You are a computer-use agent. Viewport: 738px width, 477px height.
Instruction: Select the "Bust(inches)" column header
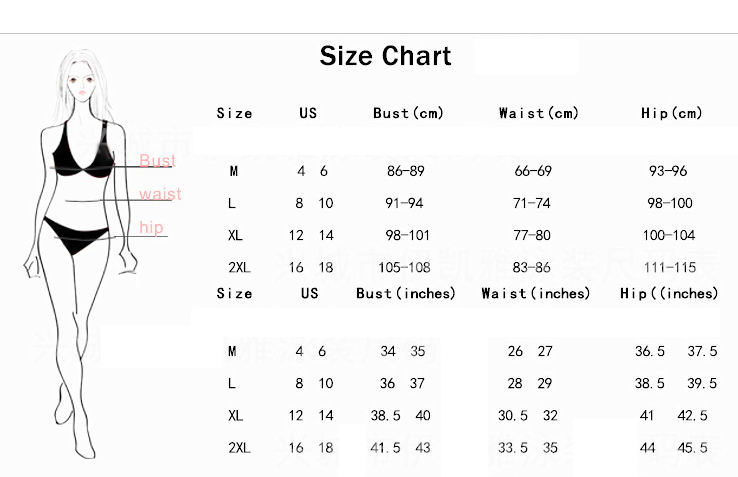coord(406,294)
